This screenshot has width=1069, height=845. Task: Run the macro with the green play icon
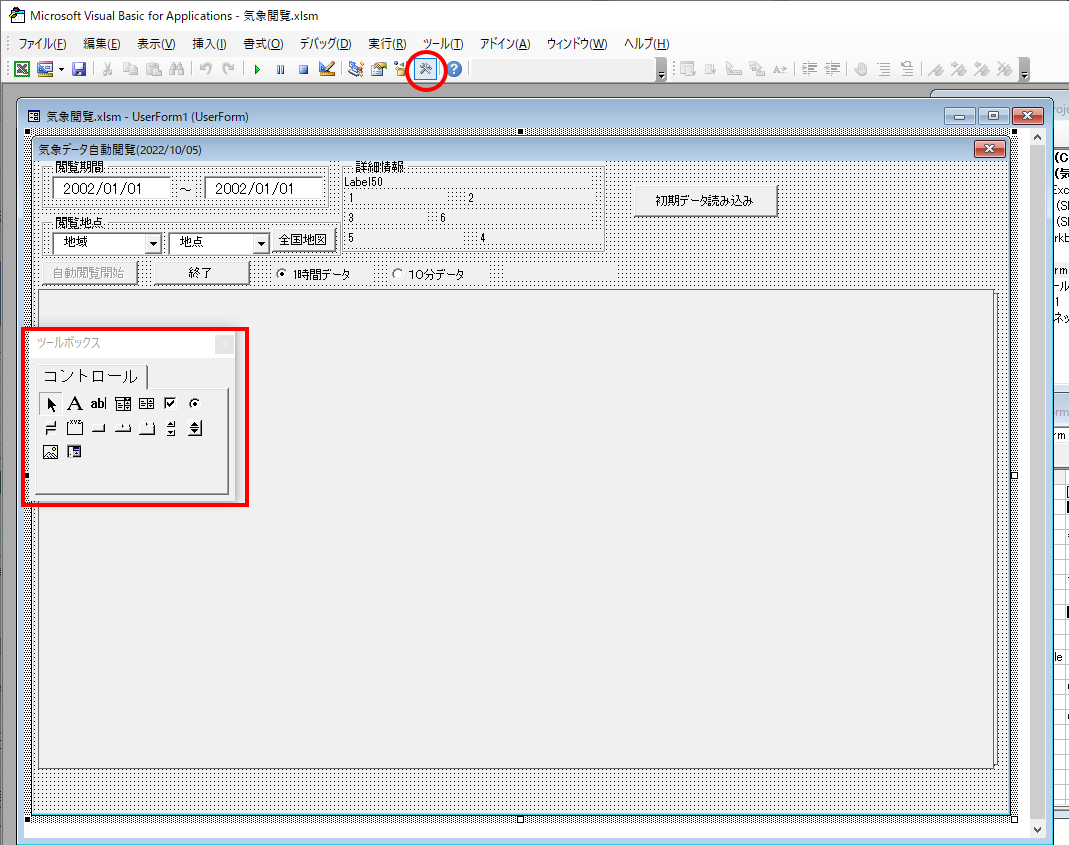(x=257, y=69)
